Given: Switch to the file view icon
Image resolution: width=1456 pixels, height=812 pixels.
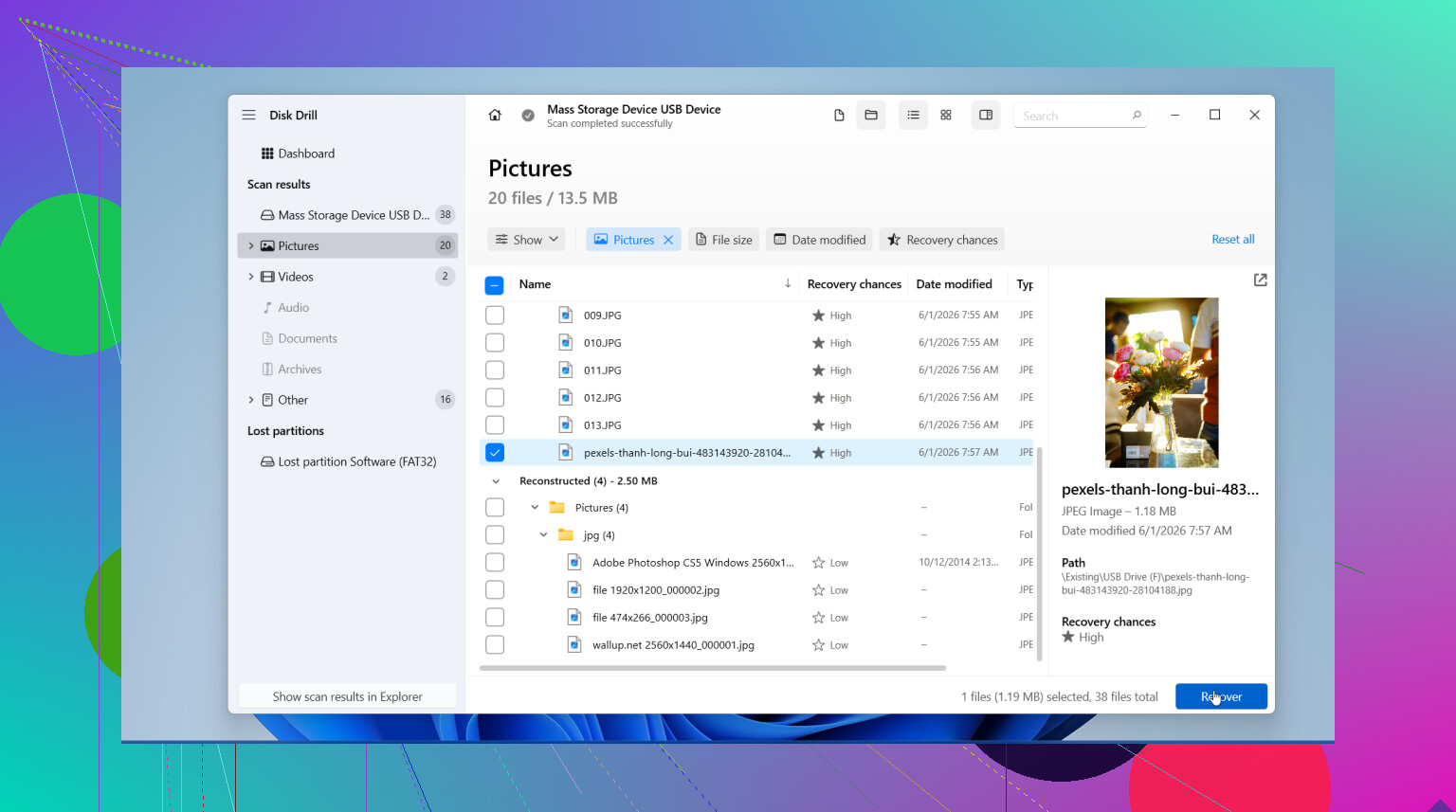Looking at the screenshot, I should [x=839, y=116].
